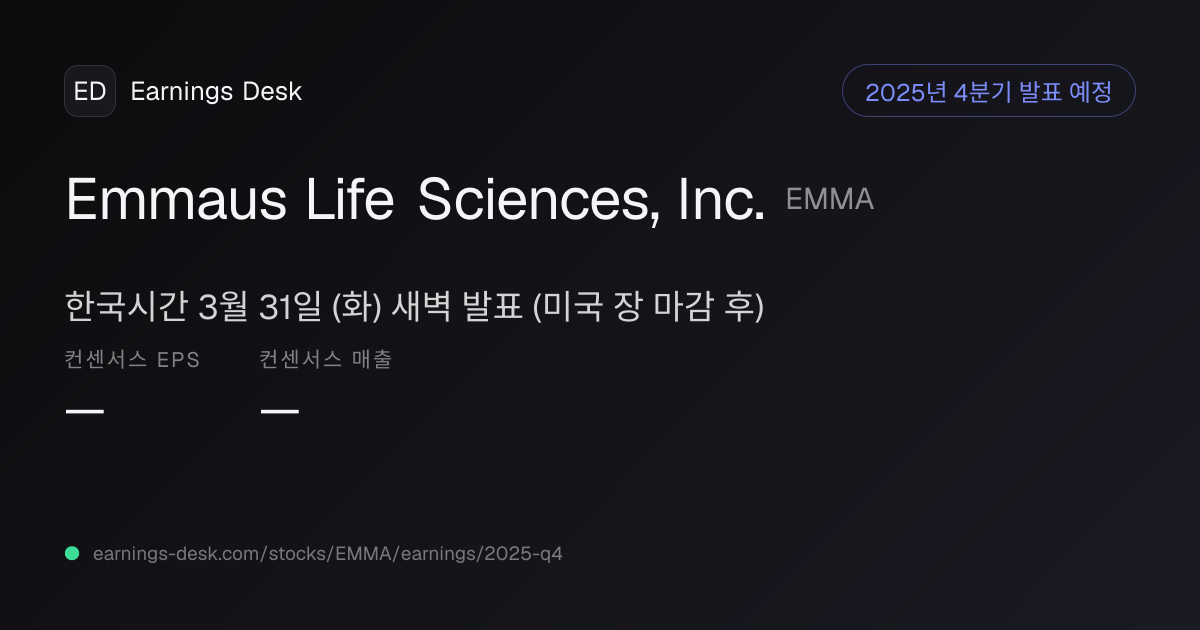Image resolution: width=1200 pixels, height=630 pixels.
Task: Click the dash value under 컨센서스 EPS
Action: point(85,410)
